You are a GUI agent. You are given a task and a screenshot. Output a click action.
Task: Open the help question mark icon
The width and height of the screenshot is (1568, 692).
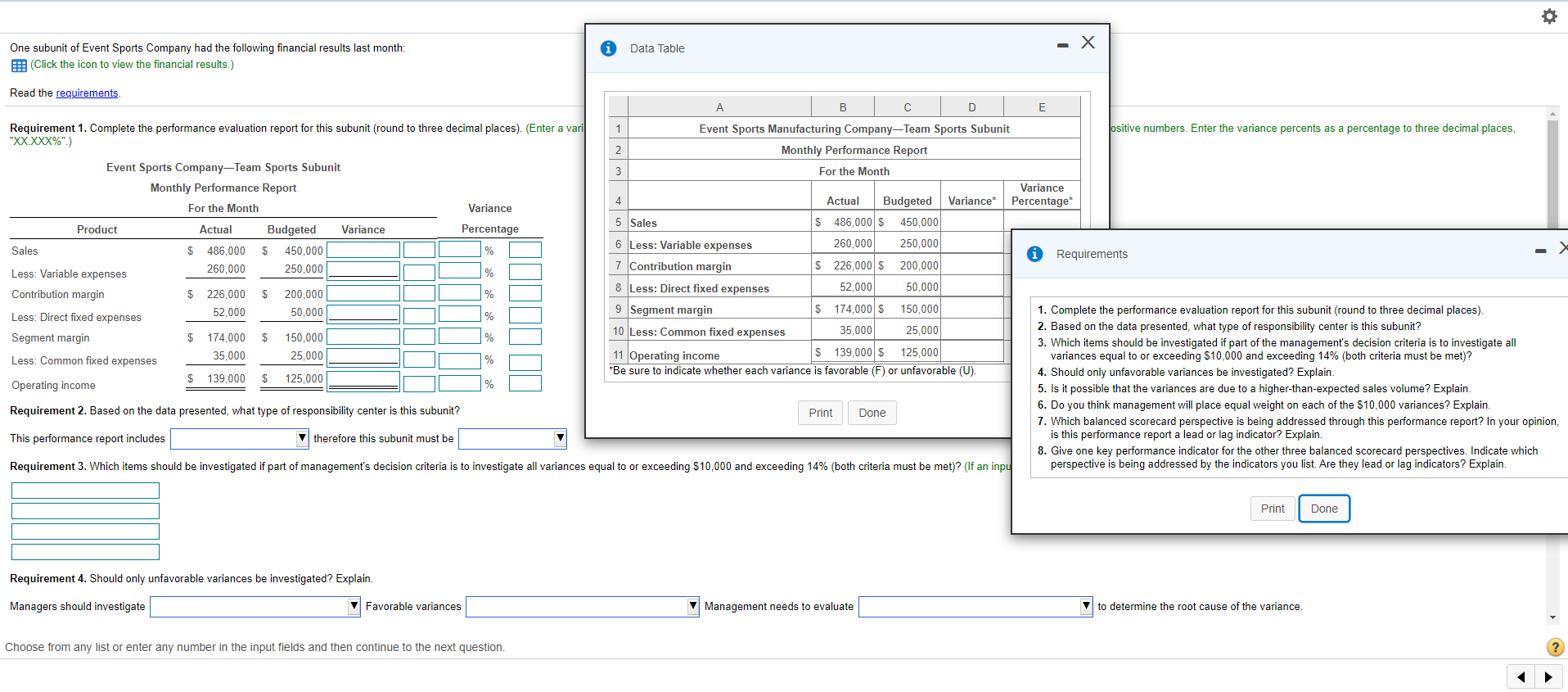[1555, 647]
